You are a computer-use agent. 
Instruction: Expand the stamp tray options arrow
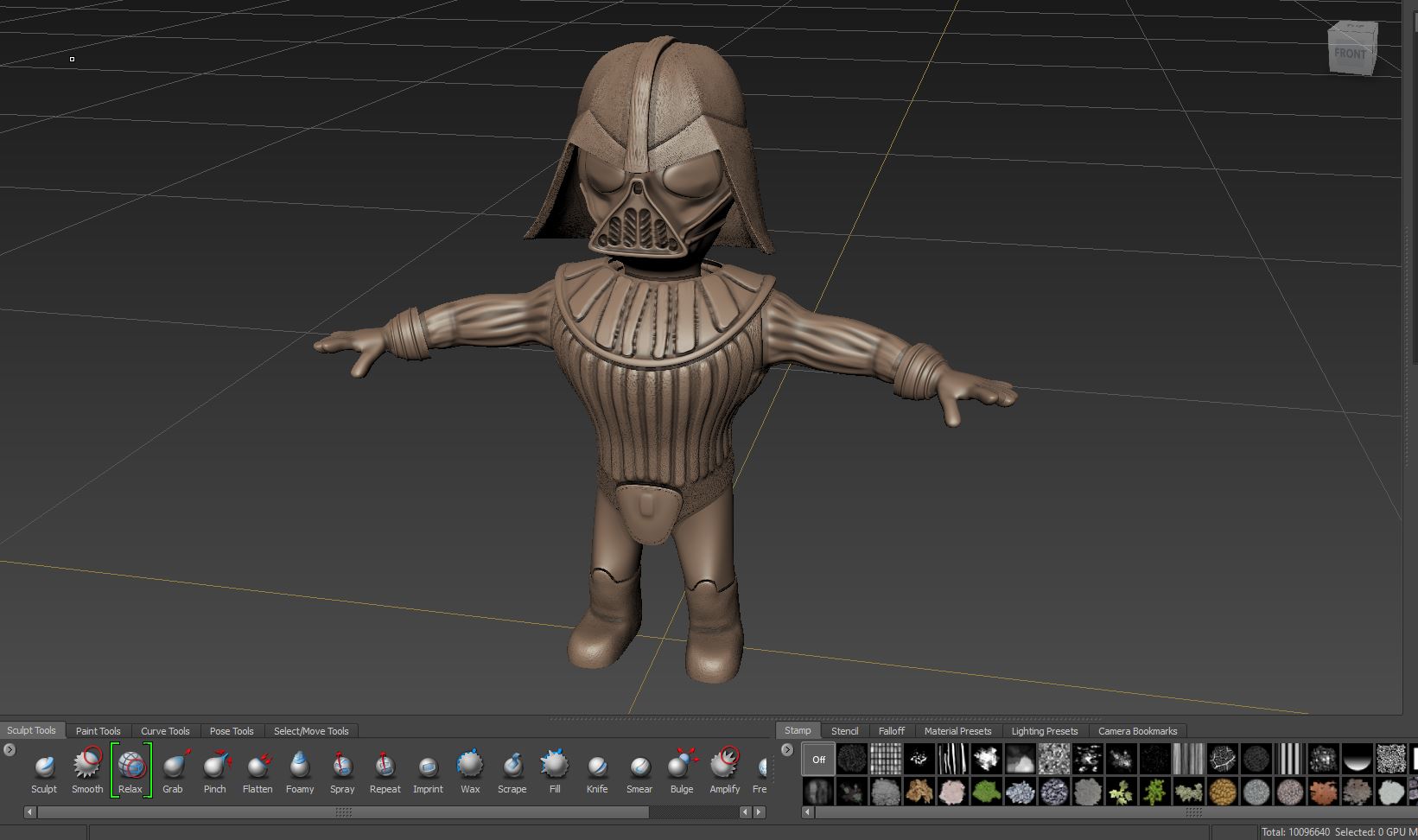786,749
